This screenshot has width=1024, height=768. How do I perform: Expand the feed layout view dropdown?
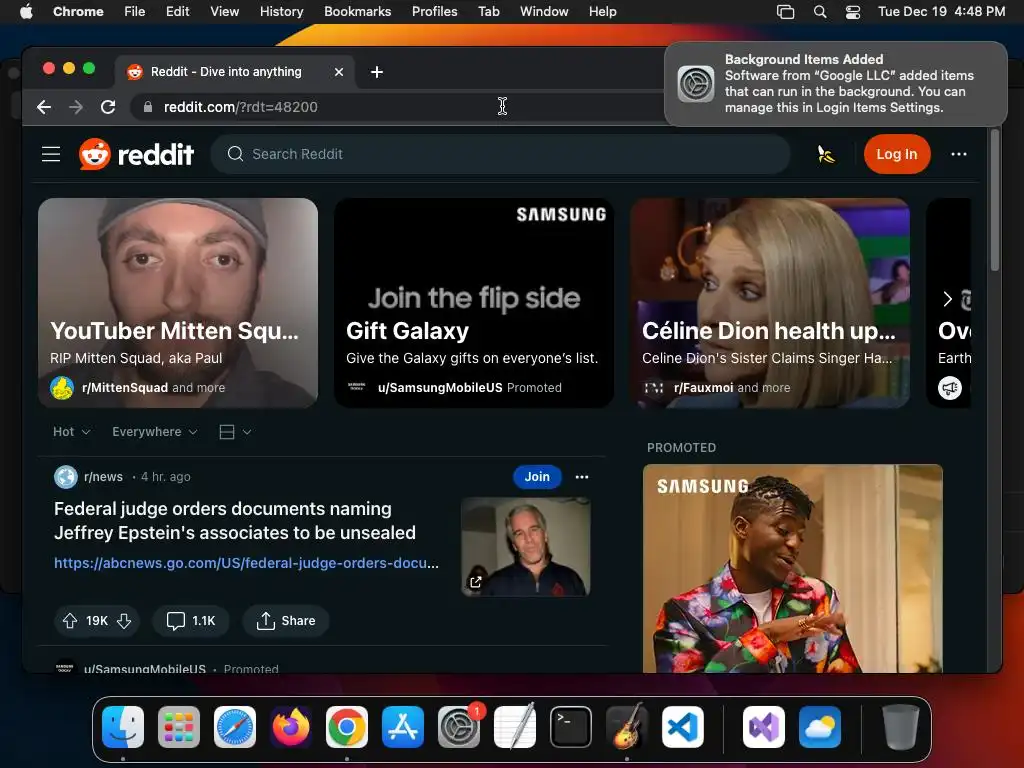pos(235,432)
